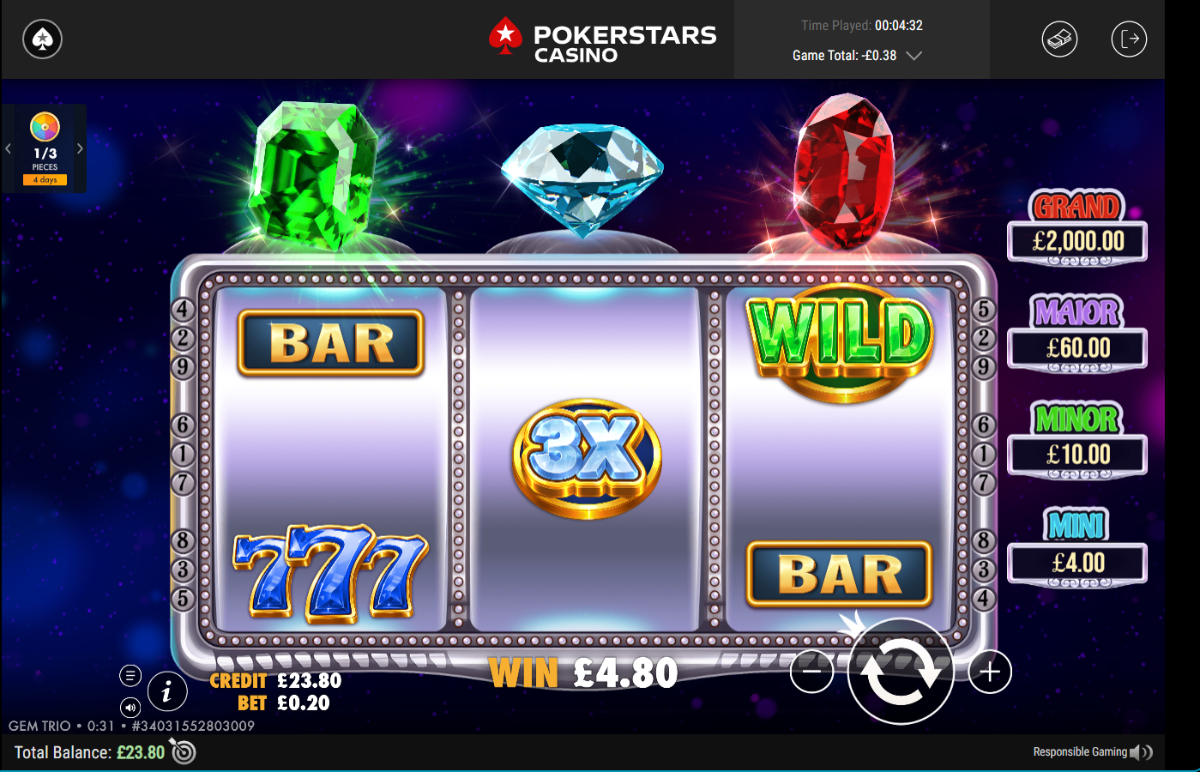1200x772 pixels.
Task: Expand the Game Total dropdown chevron
Action: 914,56
